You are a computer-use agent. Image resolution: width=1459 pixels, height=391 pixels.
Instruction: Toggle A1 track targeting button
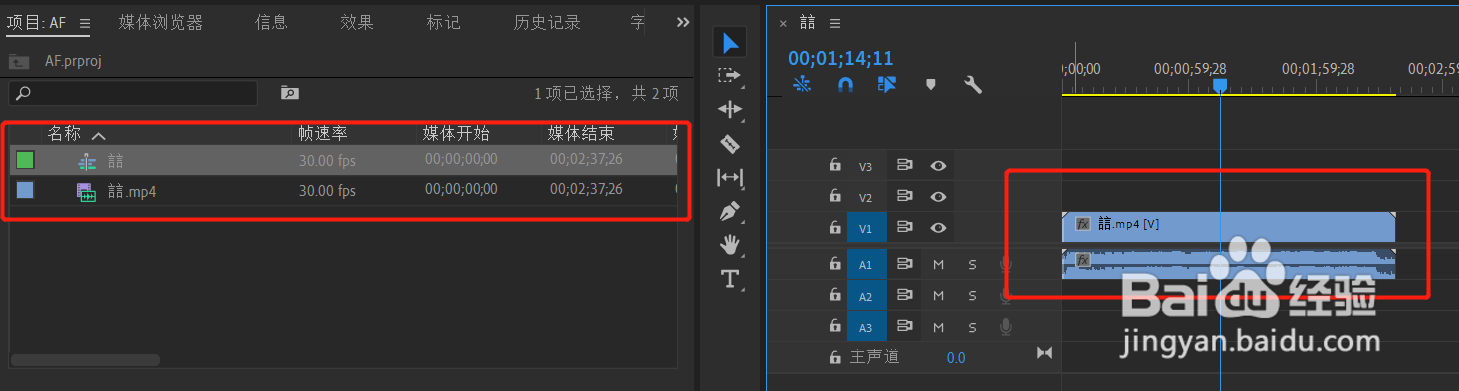point(866,265)
